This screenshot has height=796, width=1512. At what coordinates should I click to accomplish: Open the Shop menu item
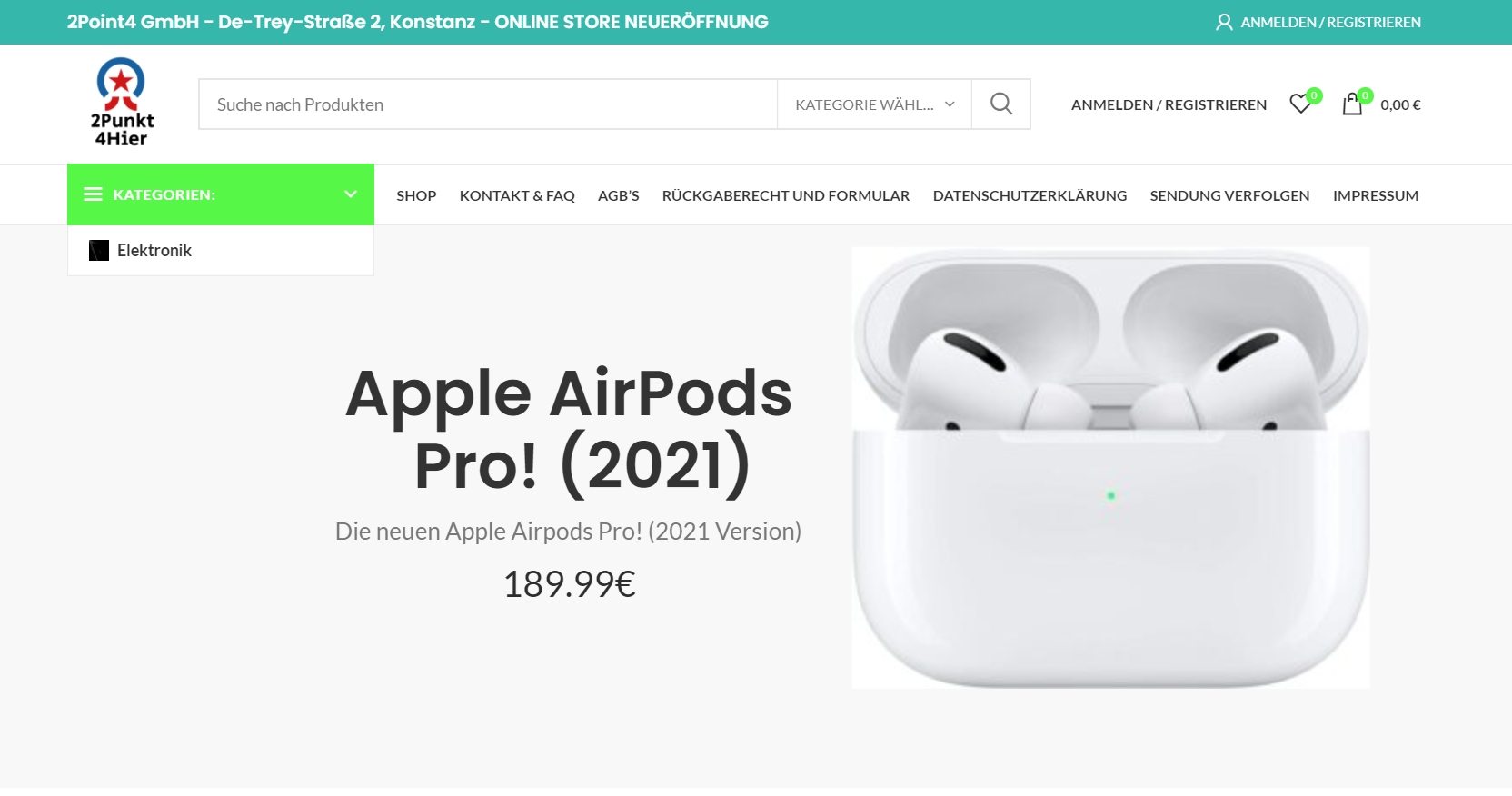[416, 195]
